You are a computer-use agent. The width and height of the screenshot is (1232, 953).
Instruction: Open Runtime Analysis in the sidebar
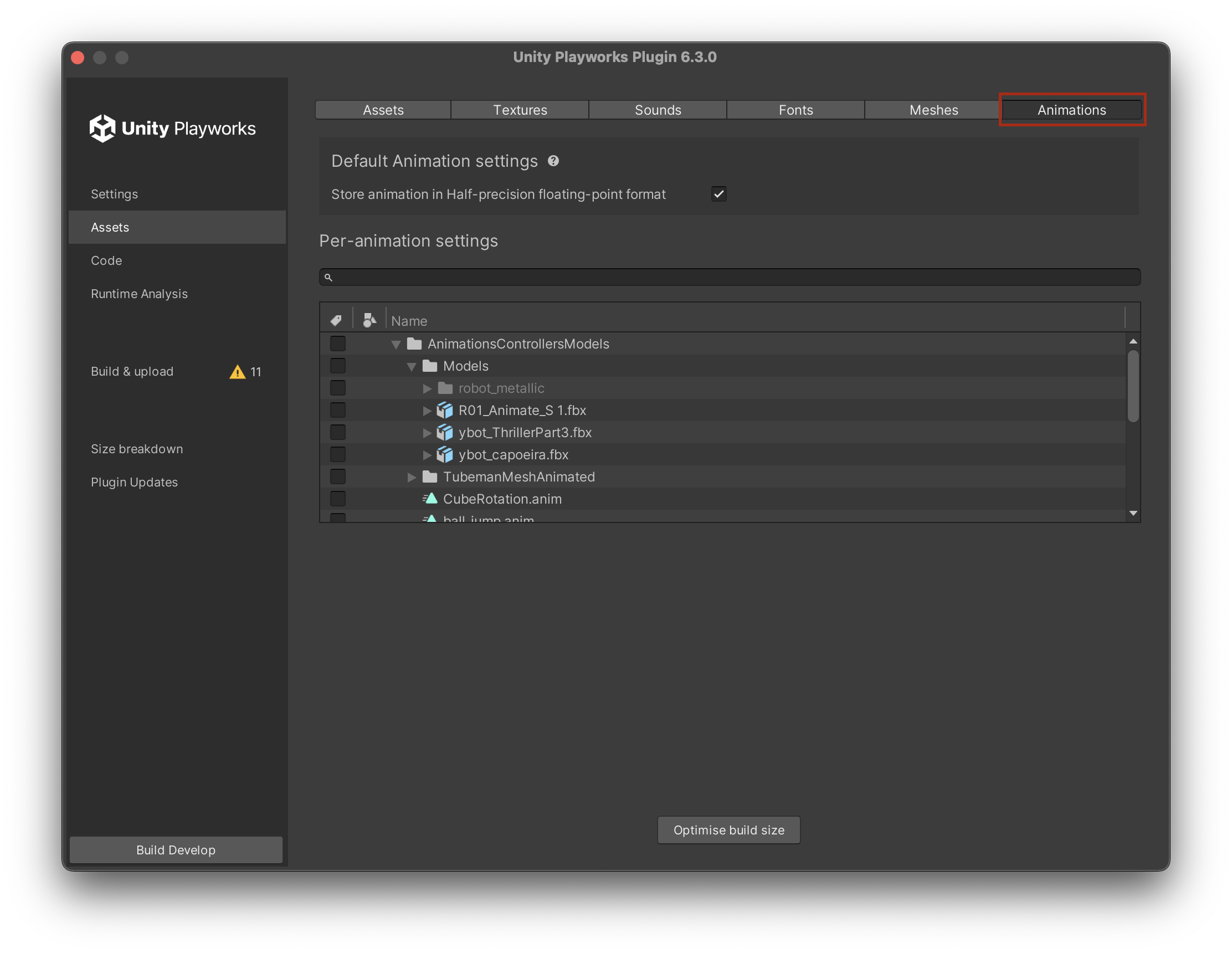point(177,294)
